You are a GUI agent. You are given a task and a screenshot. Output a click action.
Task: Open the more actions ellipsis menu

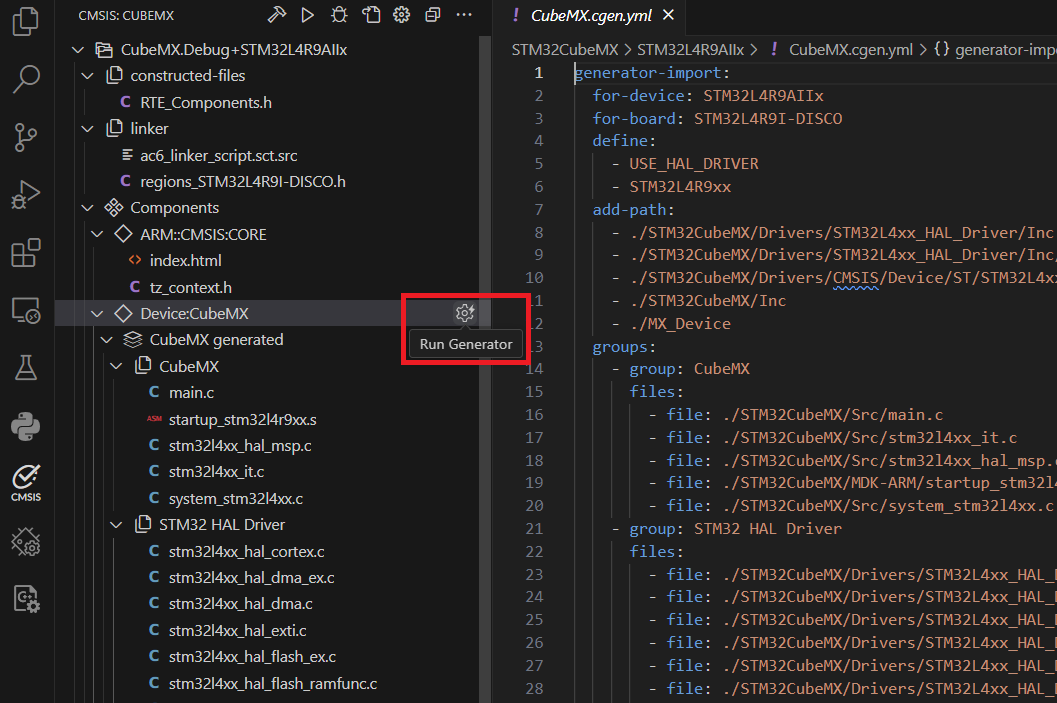(464, 15)
